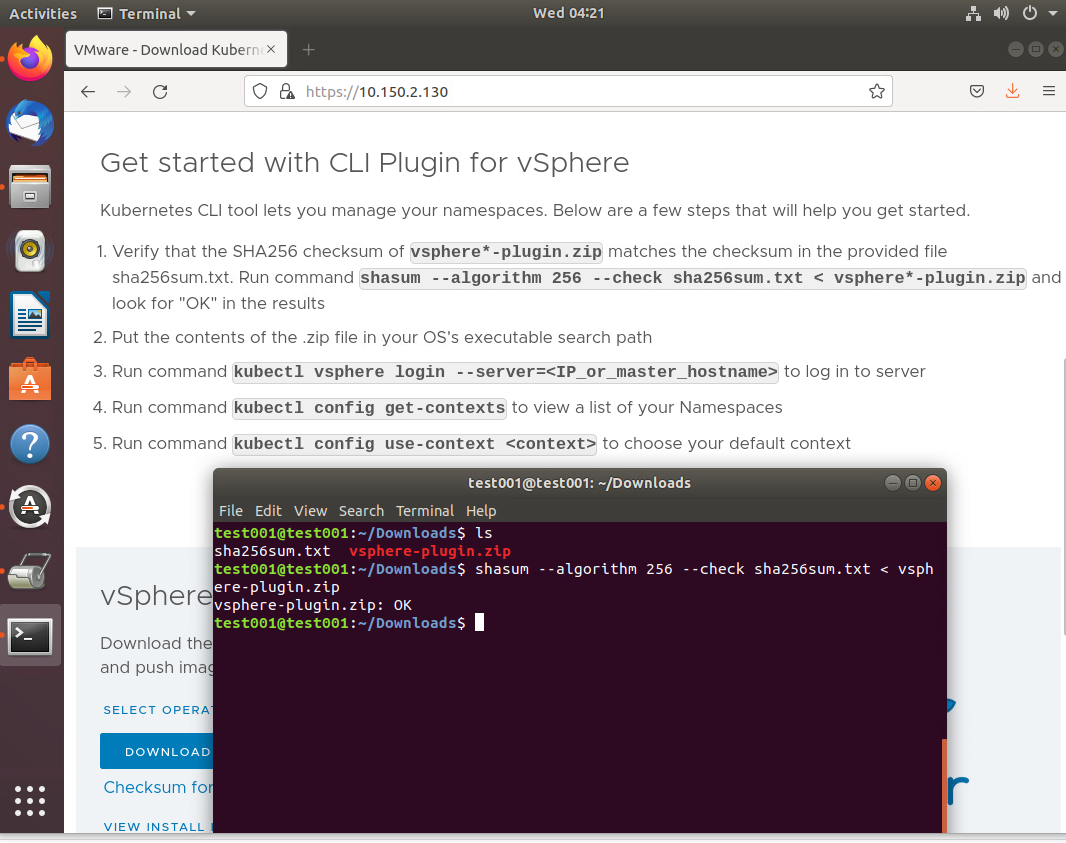The image size is (1066, 843).
Task: Go back with Firefox back arrow
Action: (88, 92)
